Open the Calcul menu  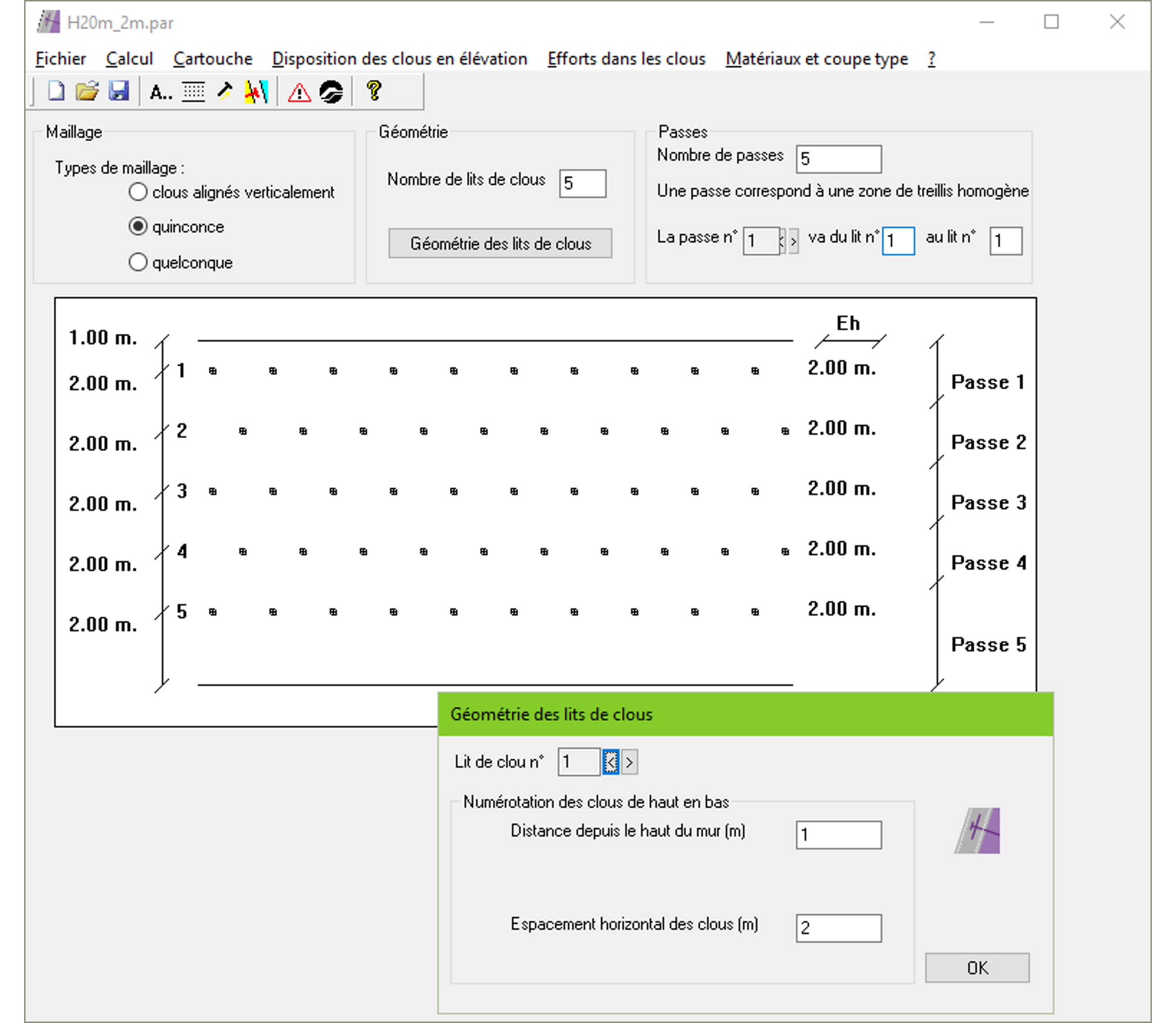tap(129, 59)
